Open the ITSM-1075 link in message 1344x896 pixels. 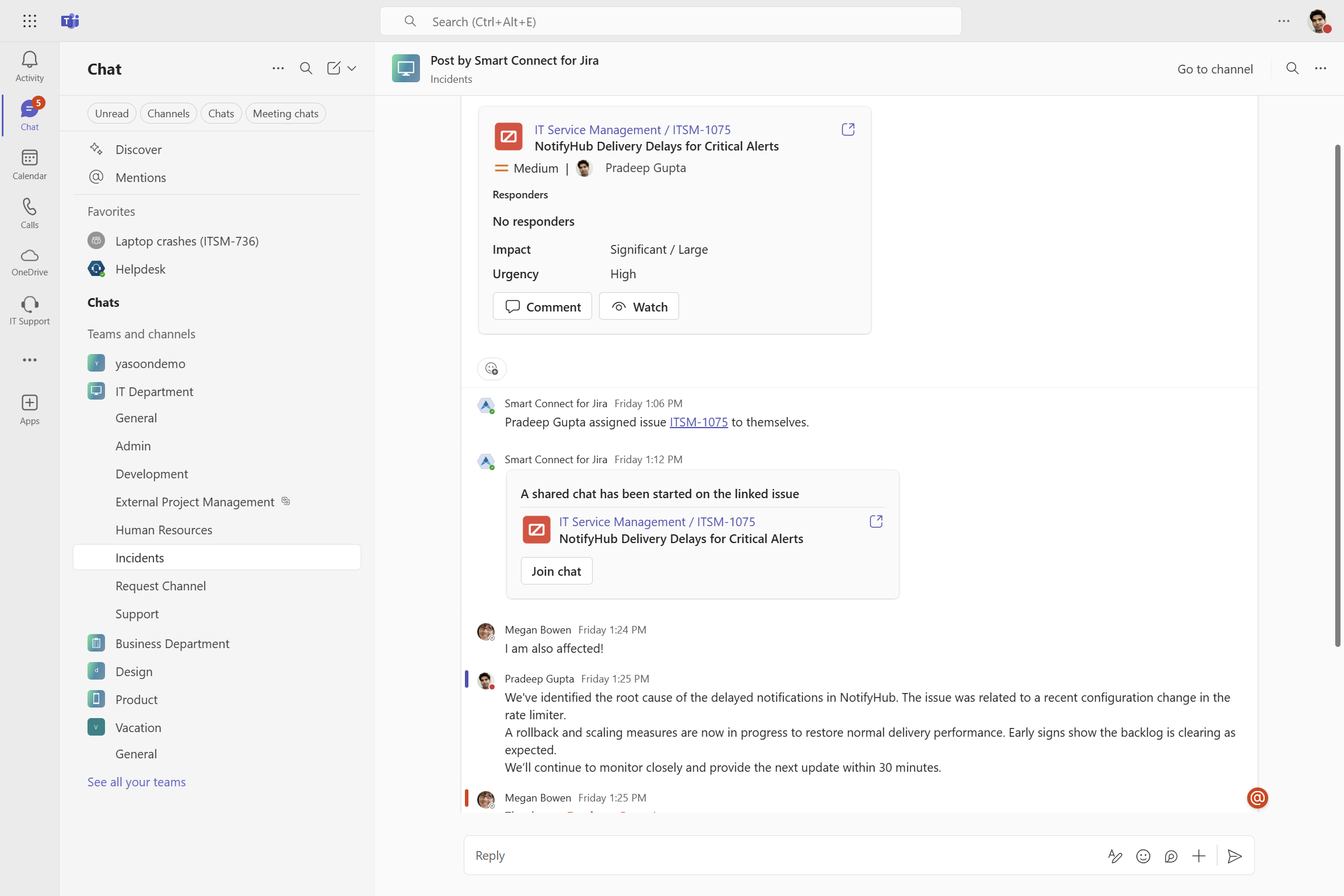[x=698, y=422]
